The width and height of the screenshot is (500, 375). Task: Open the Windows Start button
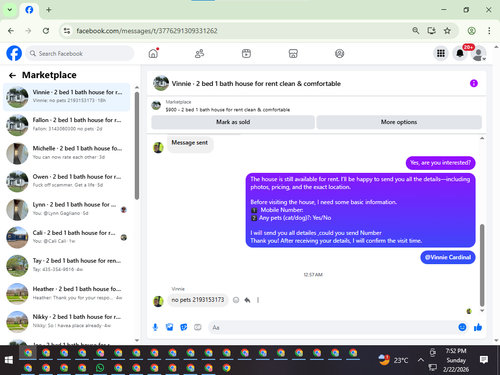(9, 360)
